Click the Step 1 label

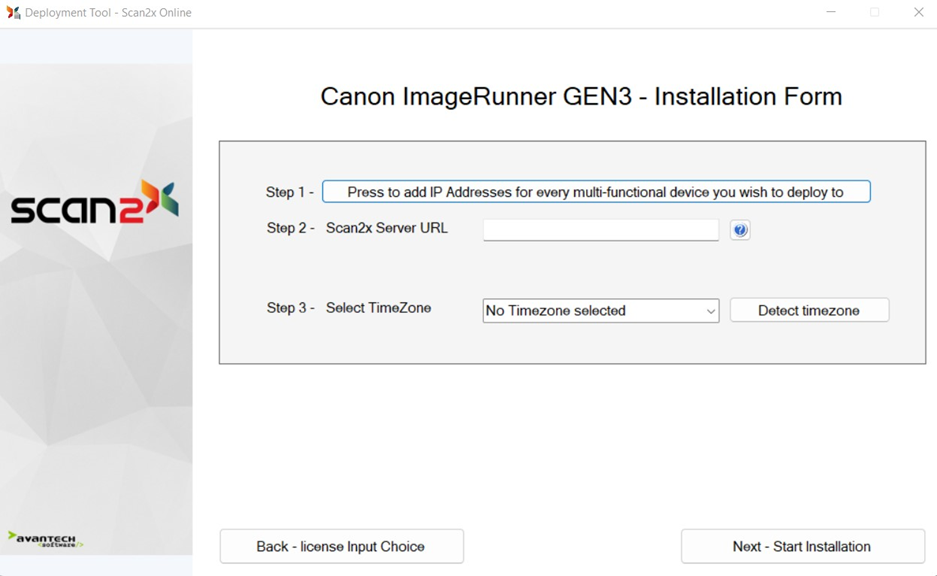point(289,192)
